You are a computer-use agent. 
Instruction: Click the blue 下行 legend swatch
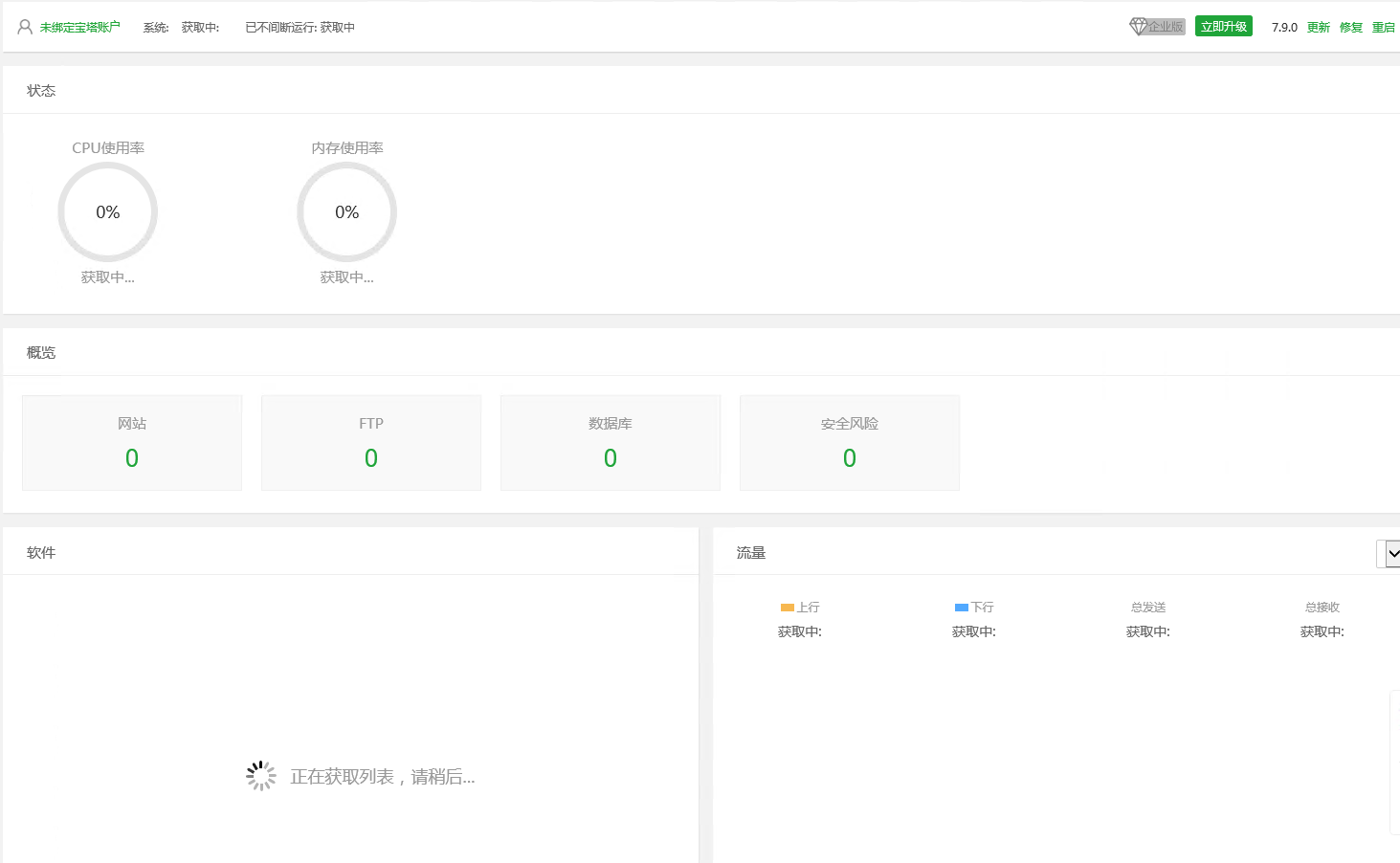pyautogui.click(x=962, y=608)
